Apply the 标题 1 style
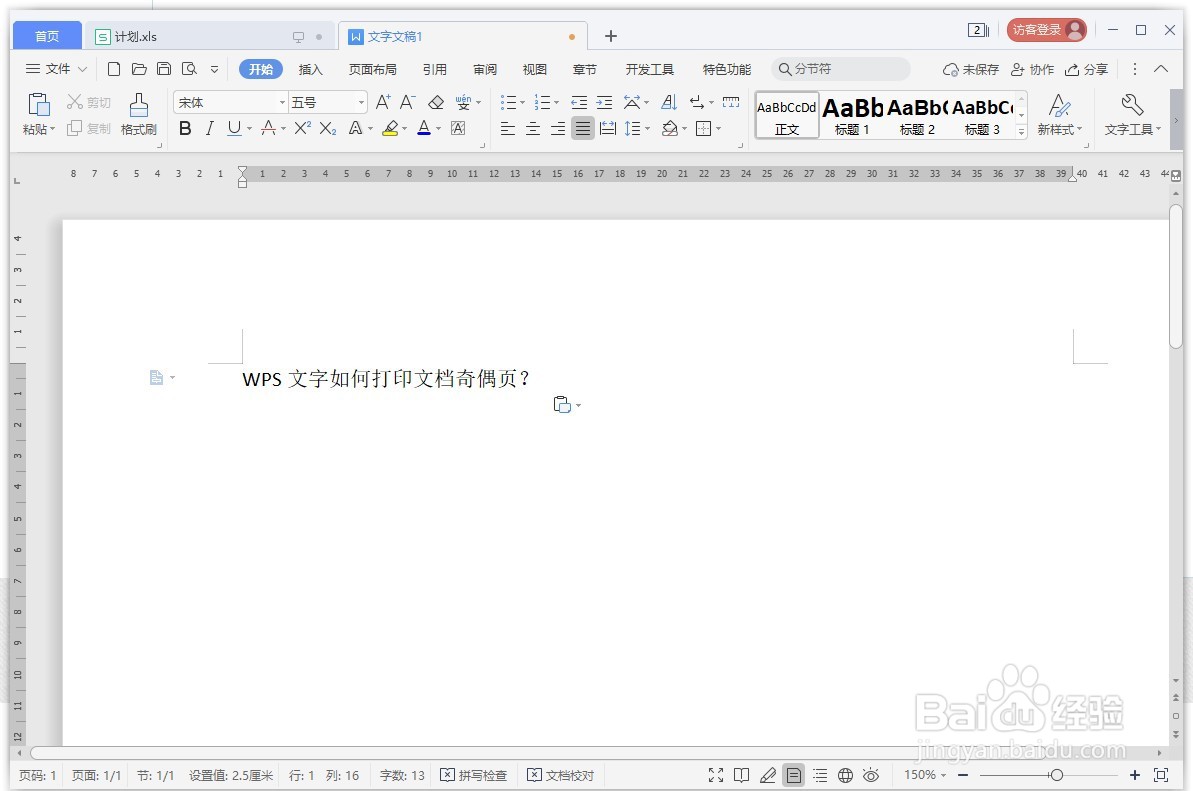 pos(852,116)
